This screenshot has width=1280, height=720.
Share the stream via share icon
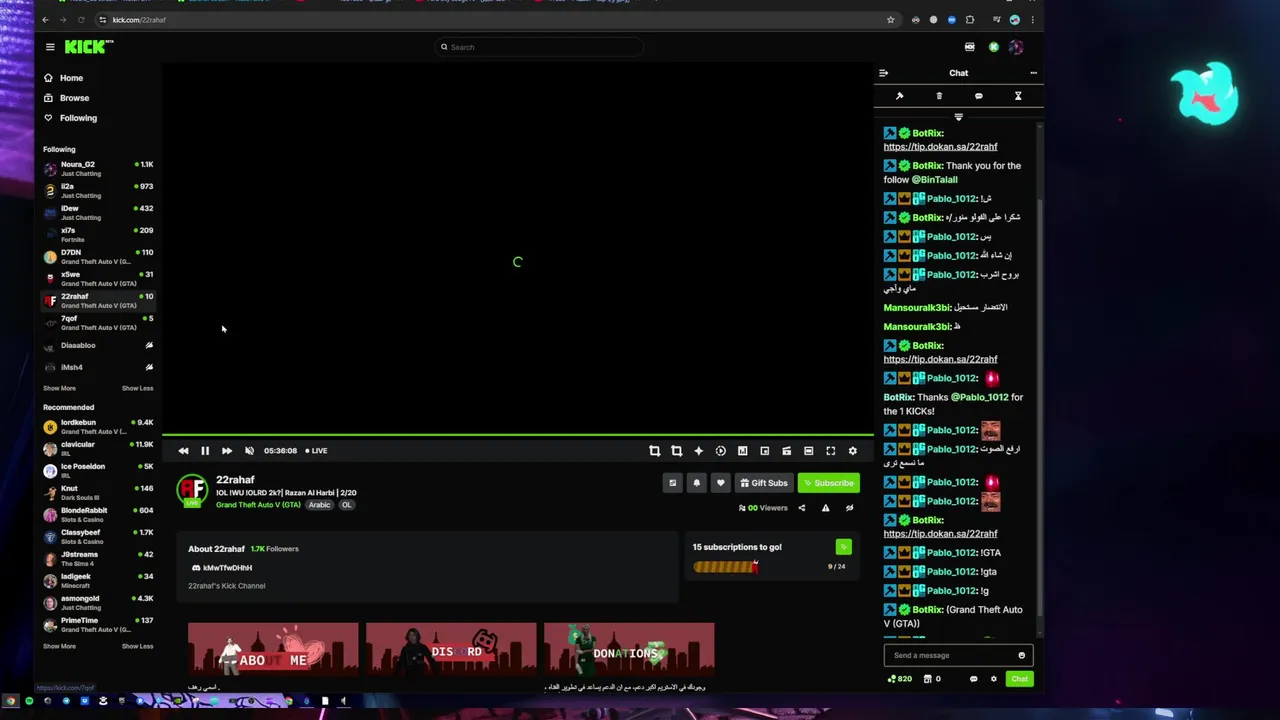point(801,508)
